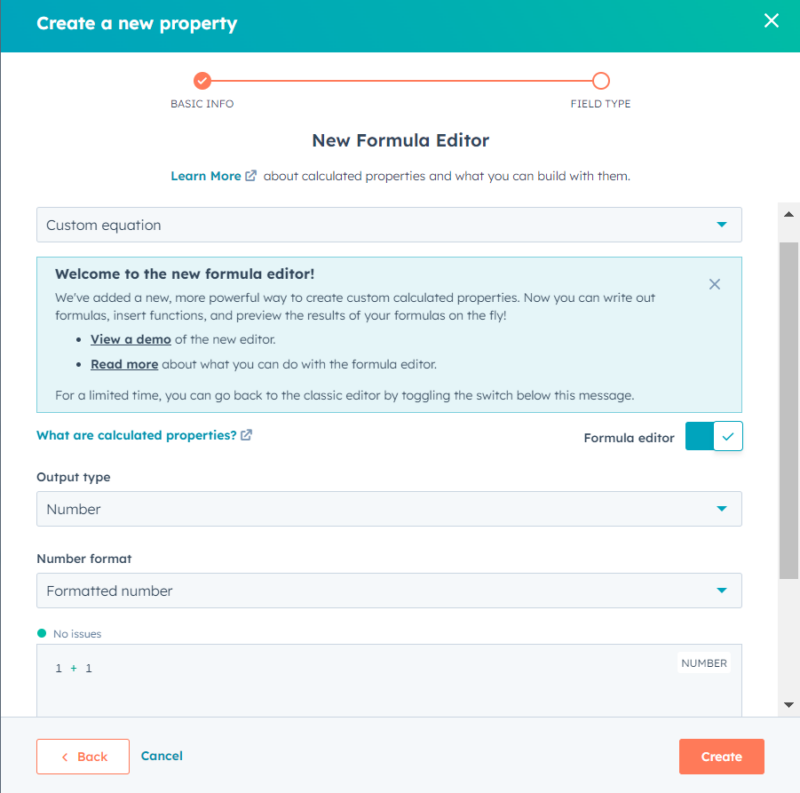Close the Create a new property panel
800x793 pixels.
click(x=771, y=21)
